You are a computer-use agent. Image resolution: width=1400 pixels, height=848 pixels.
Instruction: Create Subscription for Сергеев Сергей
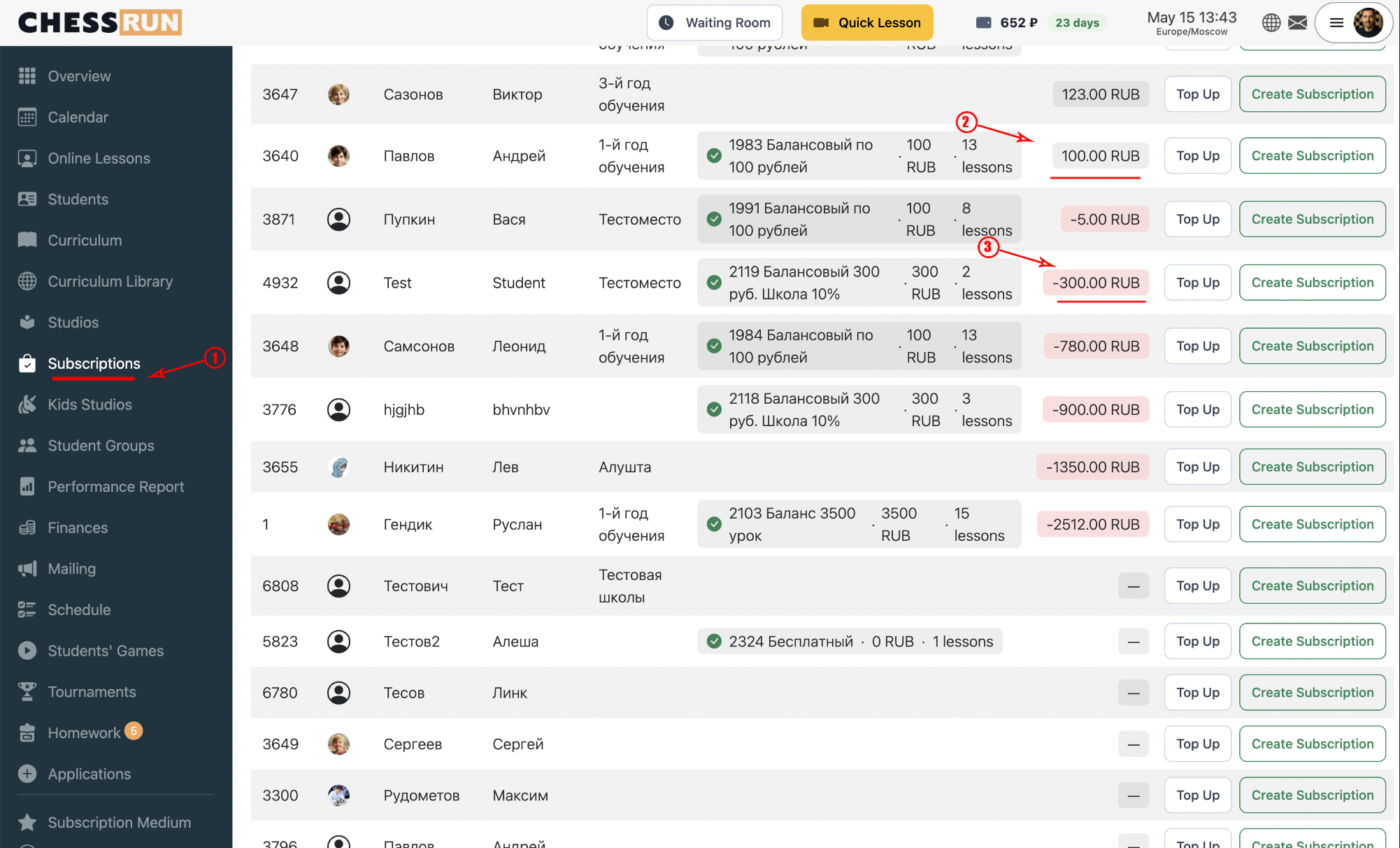tap(1313, 744)
